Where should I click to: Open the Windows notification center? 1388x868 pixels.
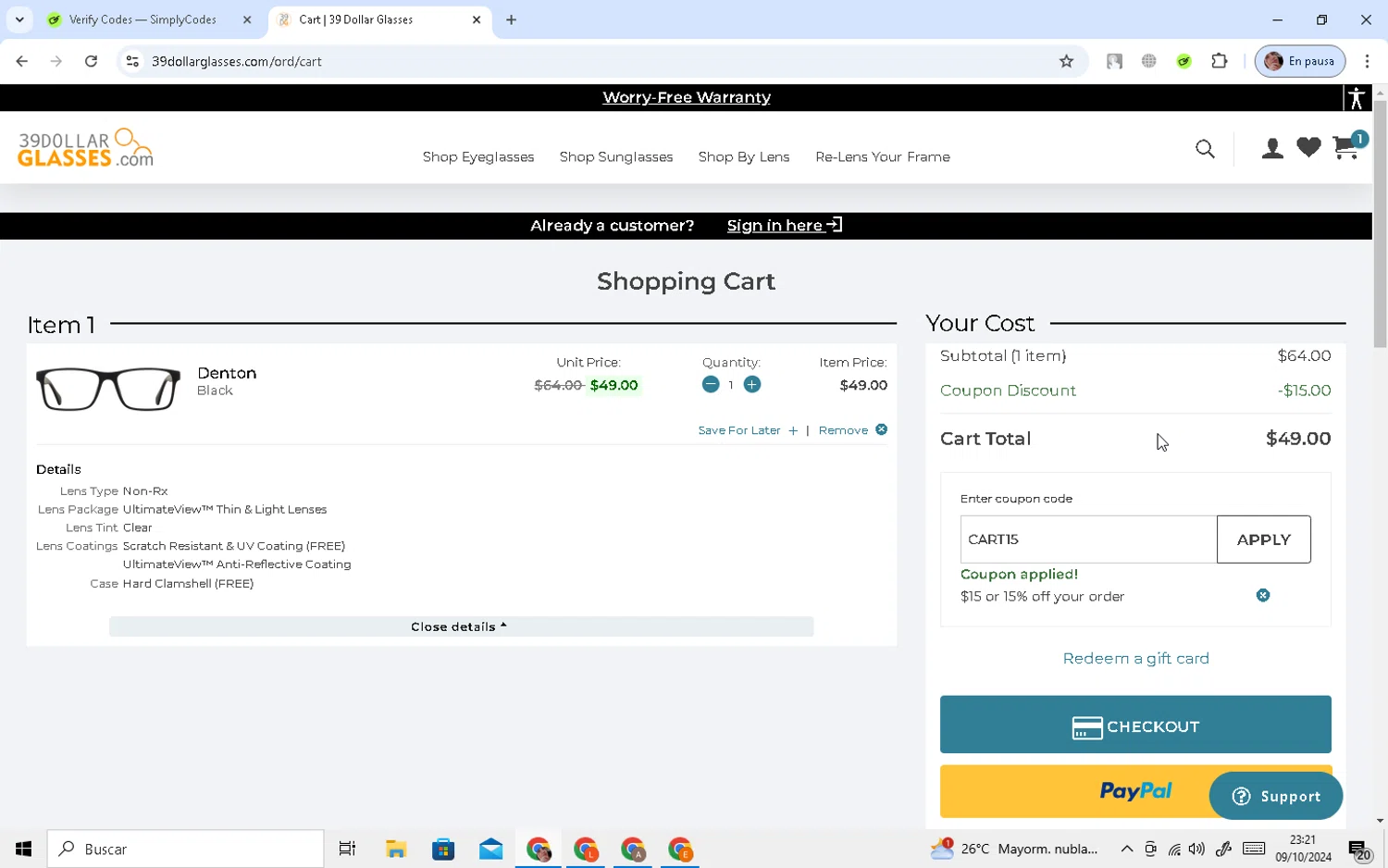(1359, 849)
